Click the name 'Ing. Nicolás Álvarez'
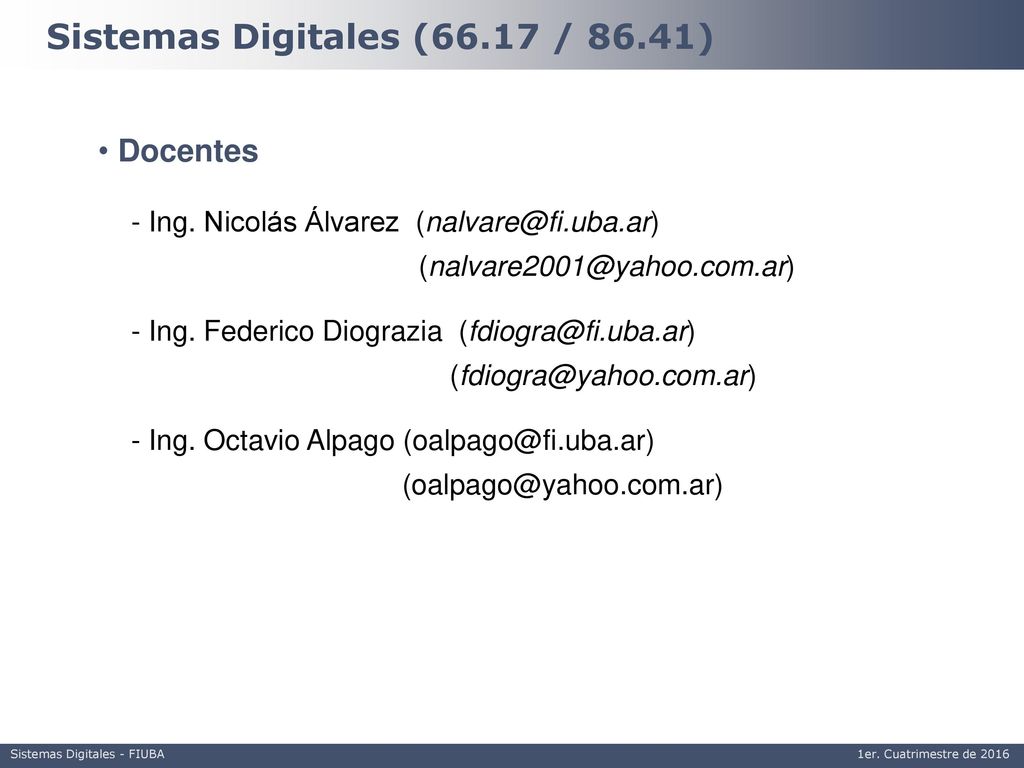Image resolution: width=1024 pixels, height=768 pixels. click(274, 222)
